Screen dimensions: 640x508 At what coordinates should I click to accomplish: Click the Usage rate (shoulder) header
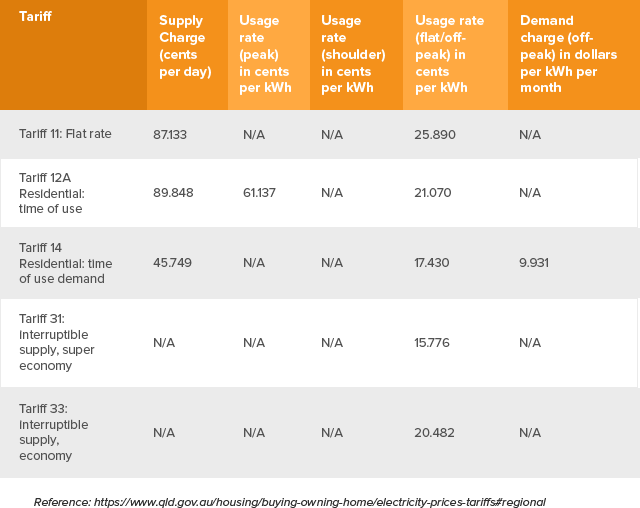pos(353,54)
